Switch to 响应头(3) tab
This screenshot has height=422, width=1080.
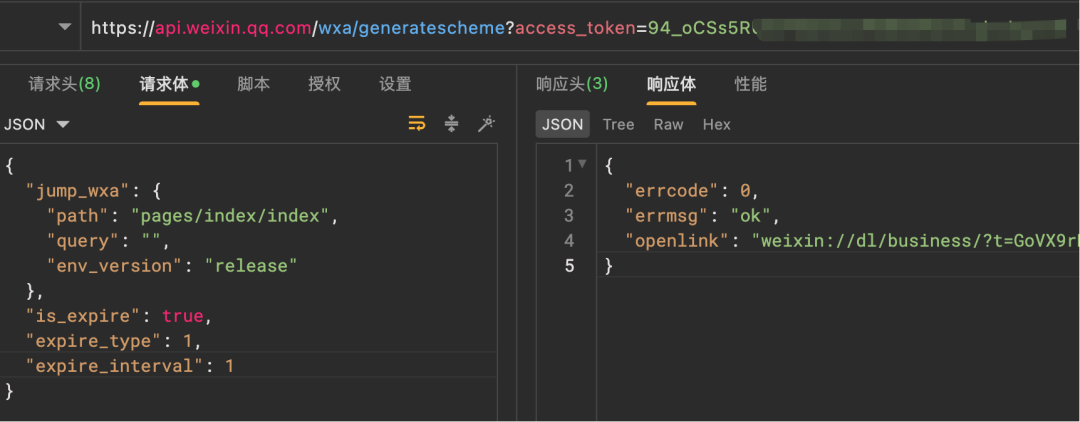tap(571, 84)
